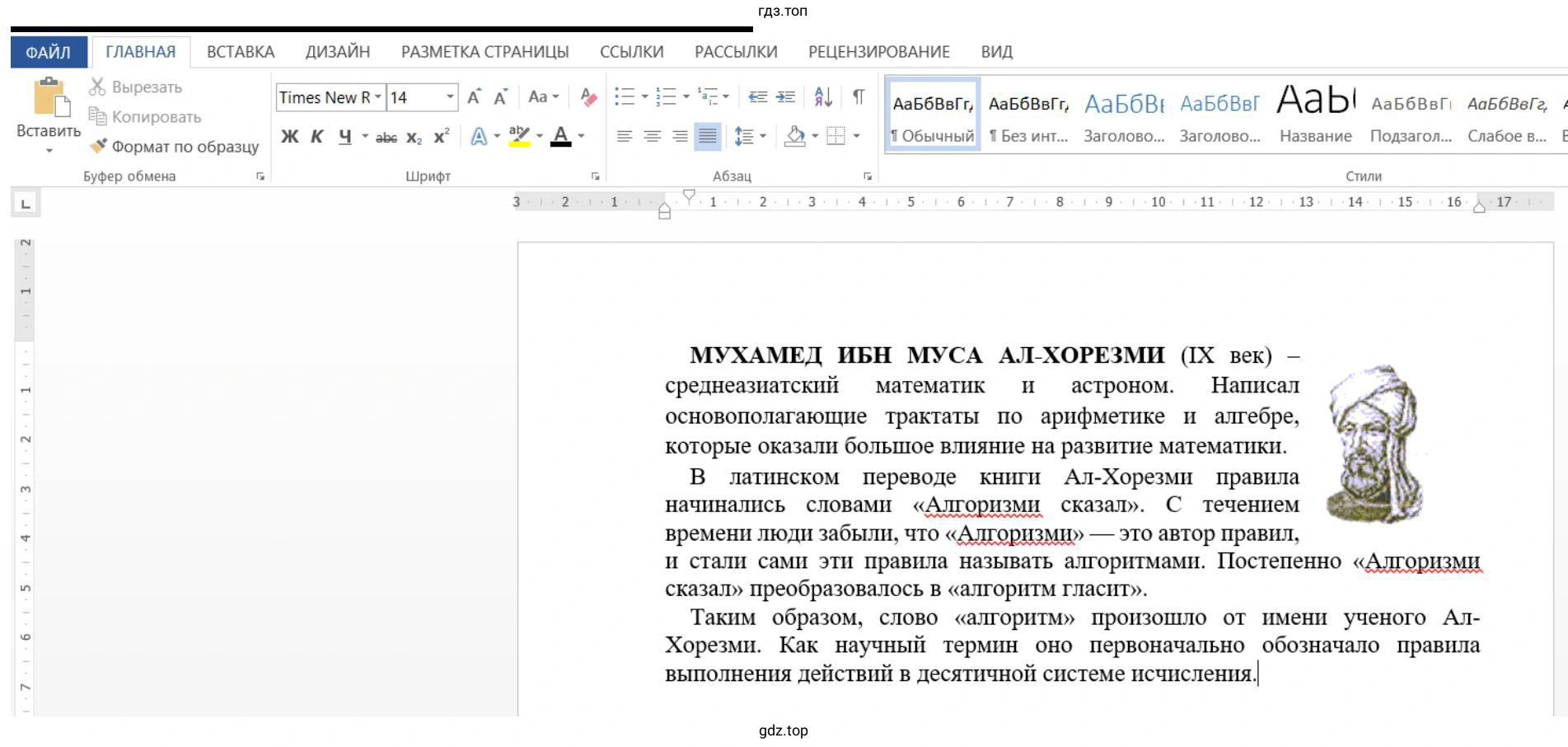Apply the Слабое выделение style
This screenshot has width=1568, height=747.
coord(1507,115)
